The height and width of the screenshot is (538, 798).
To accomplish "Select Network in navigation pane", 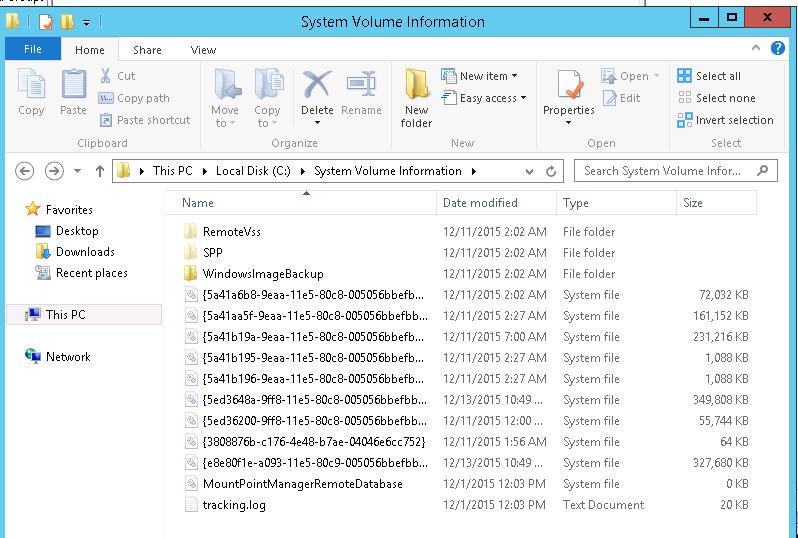I will point(58,356).
